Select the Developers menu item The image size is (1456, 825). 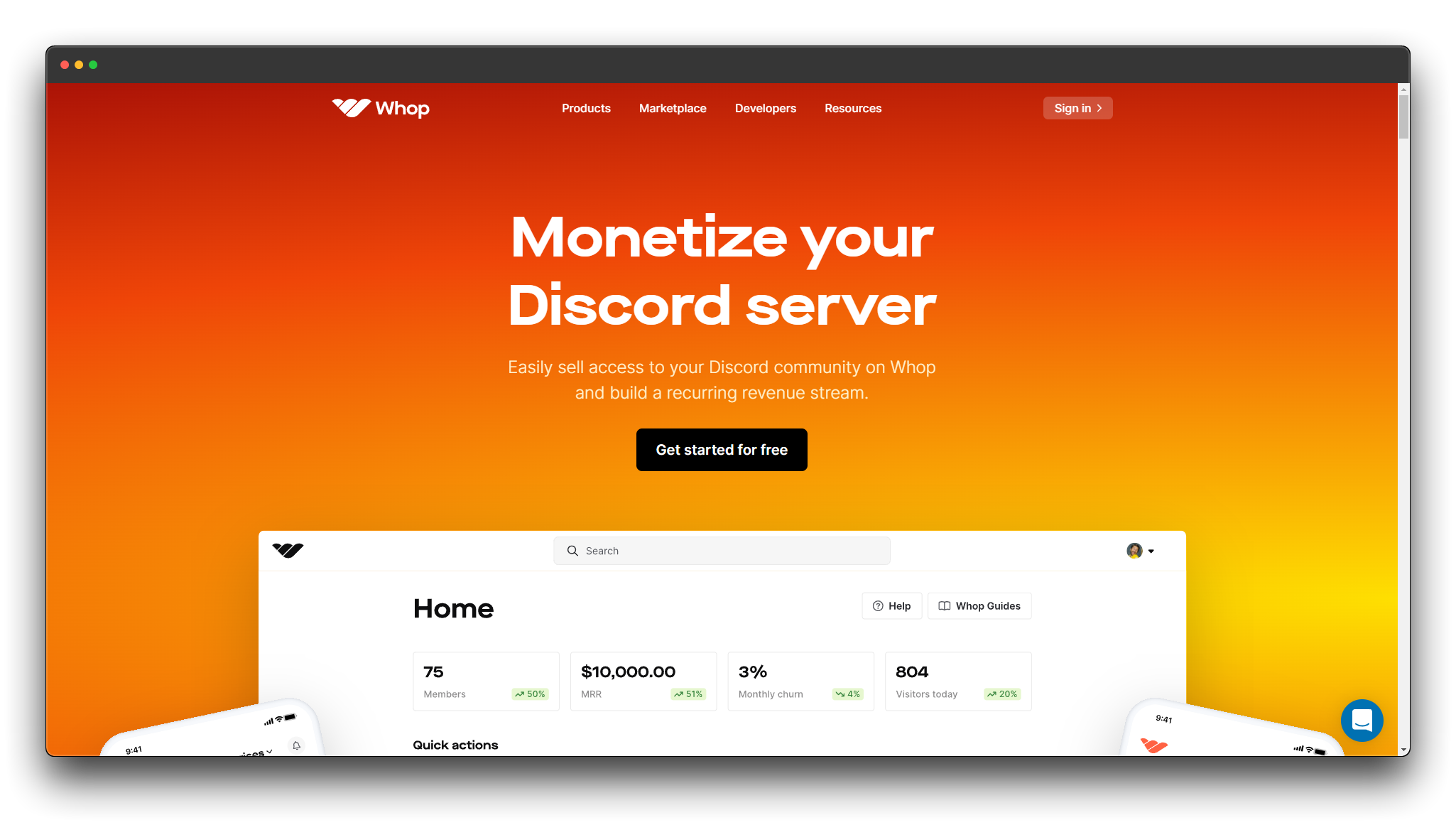[x=765, y=108]
